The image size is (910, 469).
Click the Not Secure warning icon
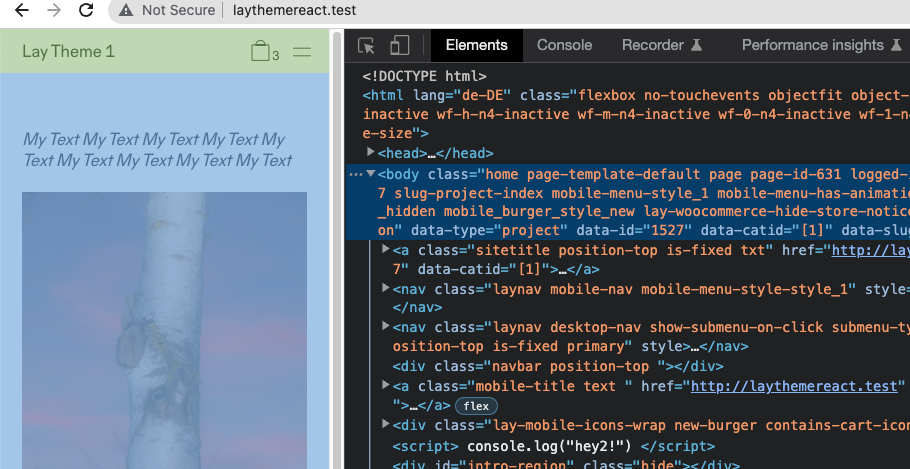[125, 11]
